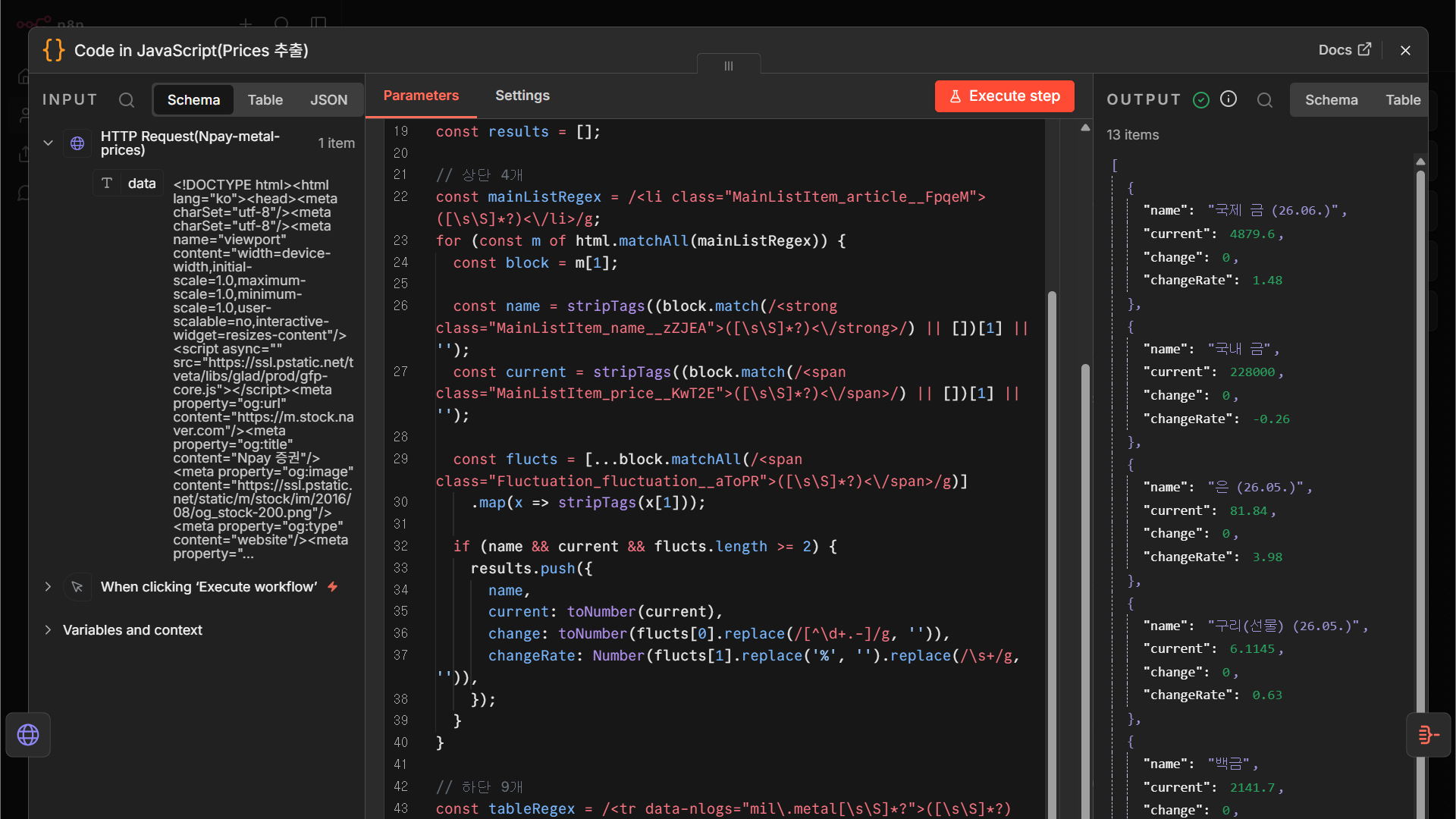1456x819 pixels.
Task: Expand When clicking 'Execute workflow' node
Action: [48, 587]
